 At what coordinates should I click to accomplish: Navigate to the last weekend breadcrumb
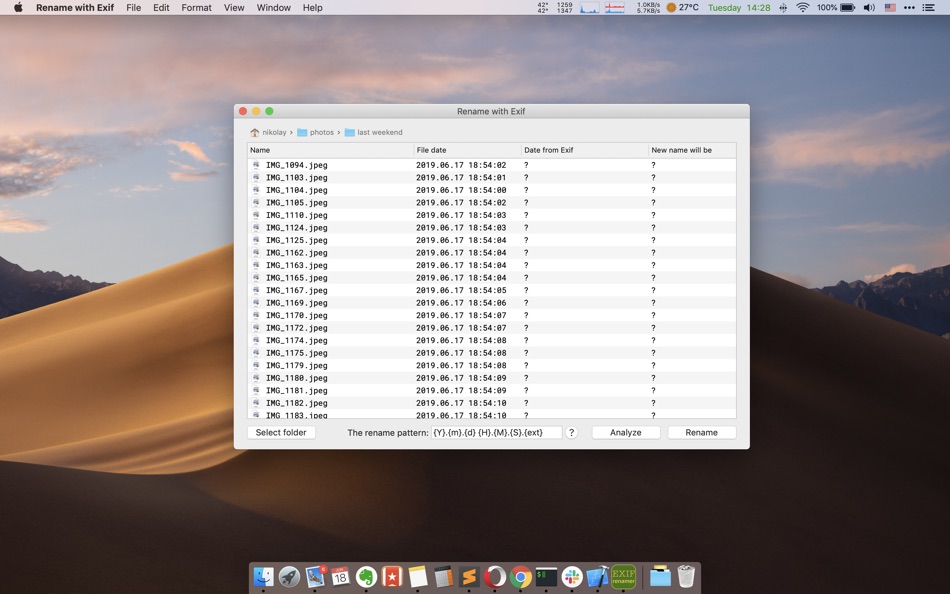(378, 131)
